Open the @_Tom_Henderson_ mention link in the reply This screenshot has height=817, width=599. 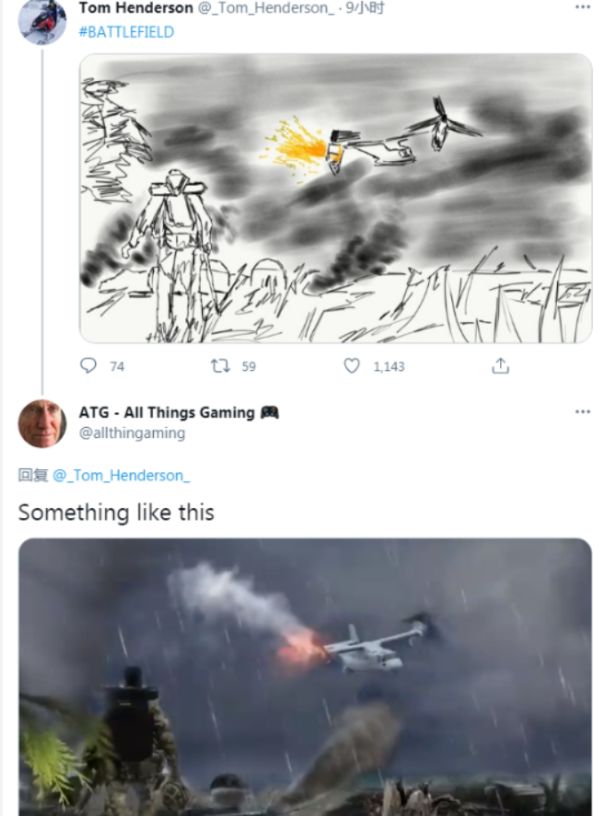tap(121, 475)
